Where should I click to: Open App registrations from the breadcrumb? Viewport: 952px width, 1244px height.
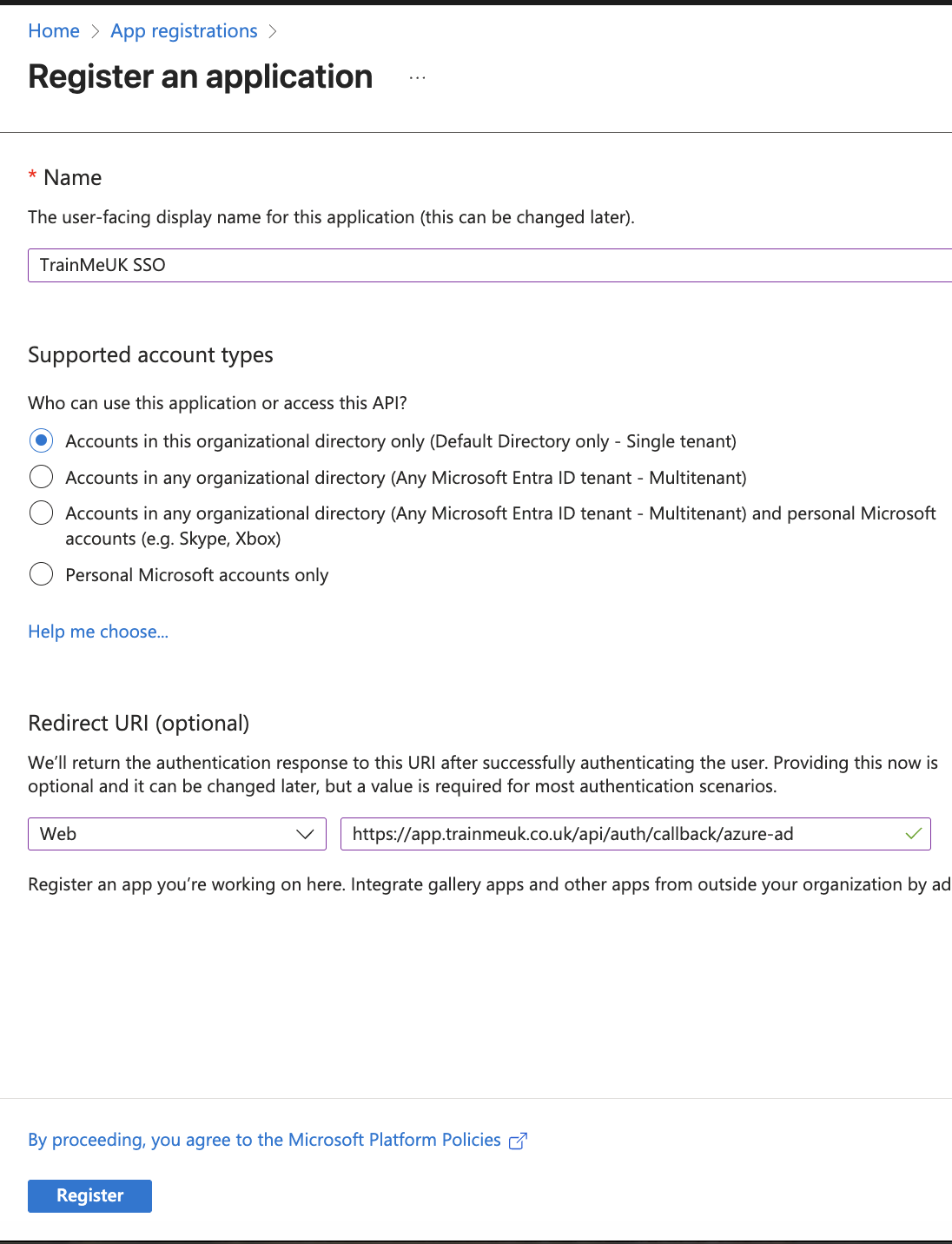(183, 30)
